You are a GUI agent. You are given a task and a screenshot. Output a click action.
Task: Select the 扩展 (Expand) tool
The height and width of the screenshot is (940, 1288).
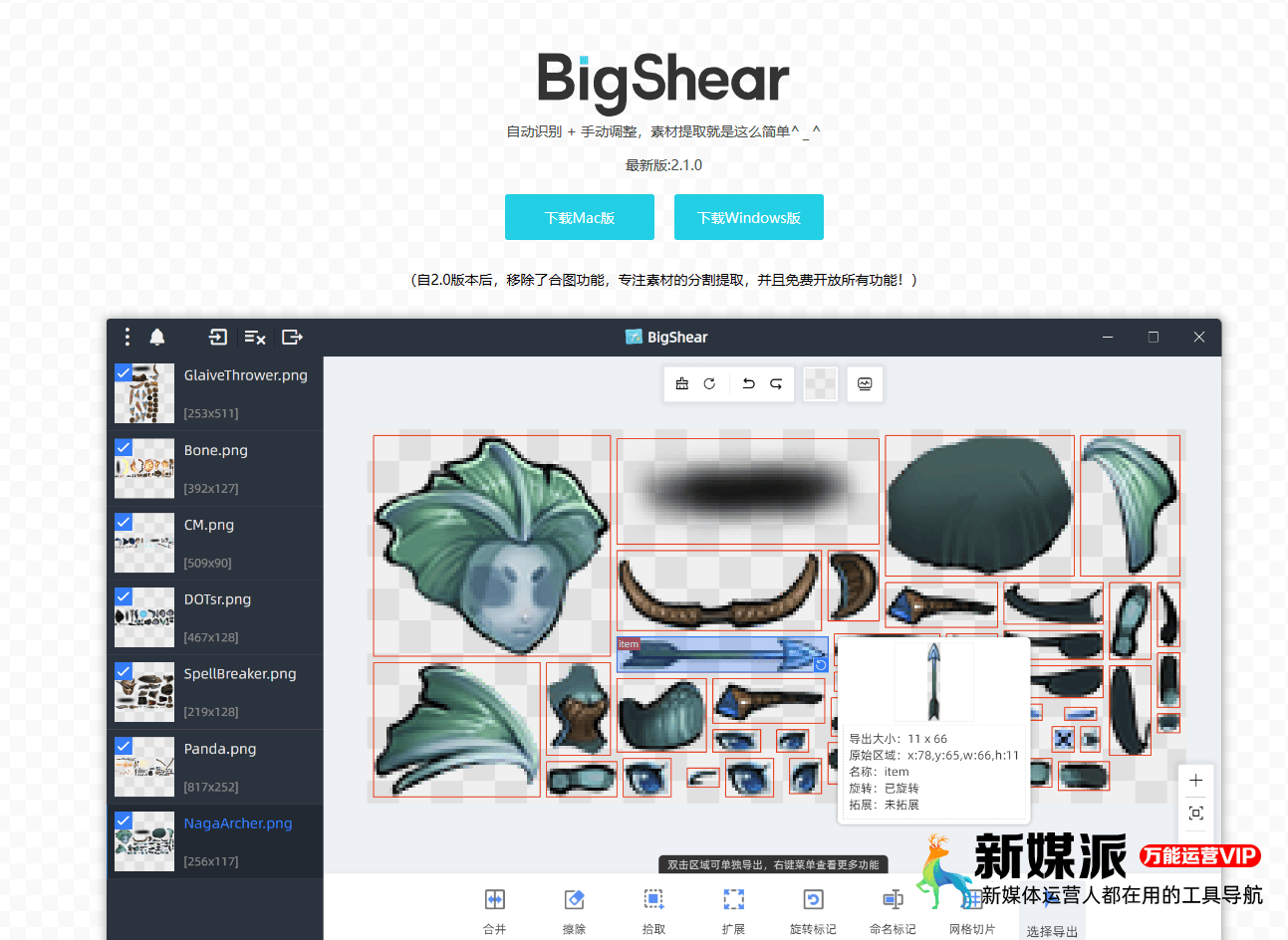point(734,906)
